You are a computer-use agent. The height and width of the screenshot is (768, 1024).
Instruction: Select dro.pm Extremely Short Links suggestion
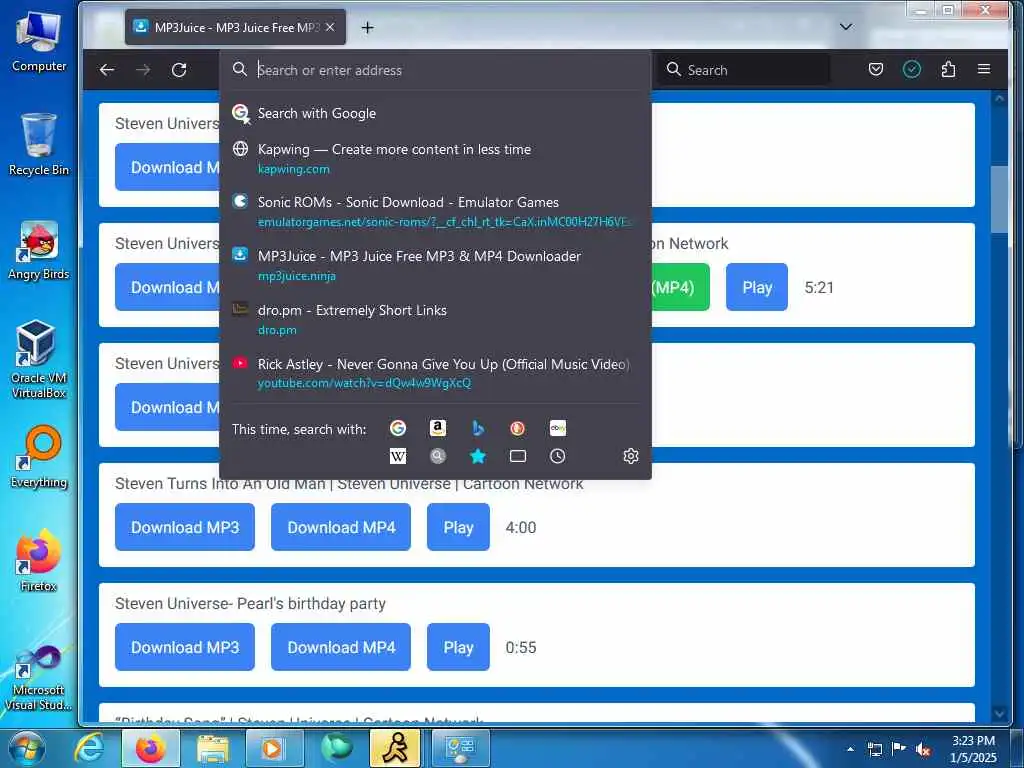tap(435, 319)
